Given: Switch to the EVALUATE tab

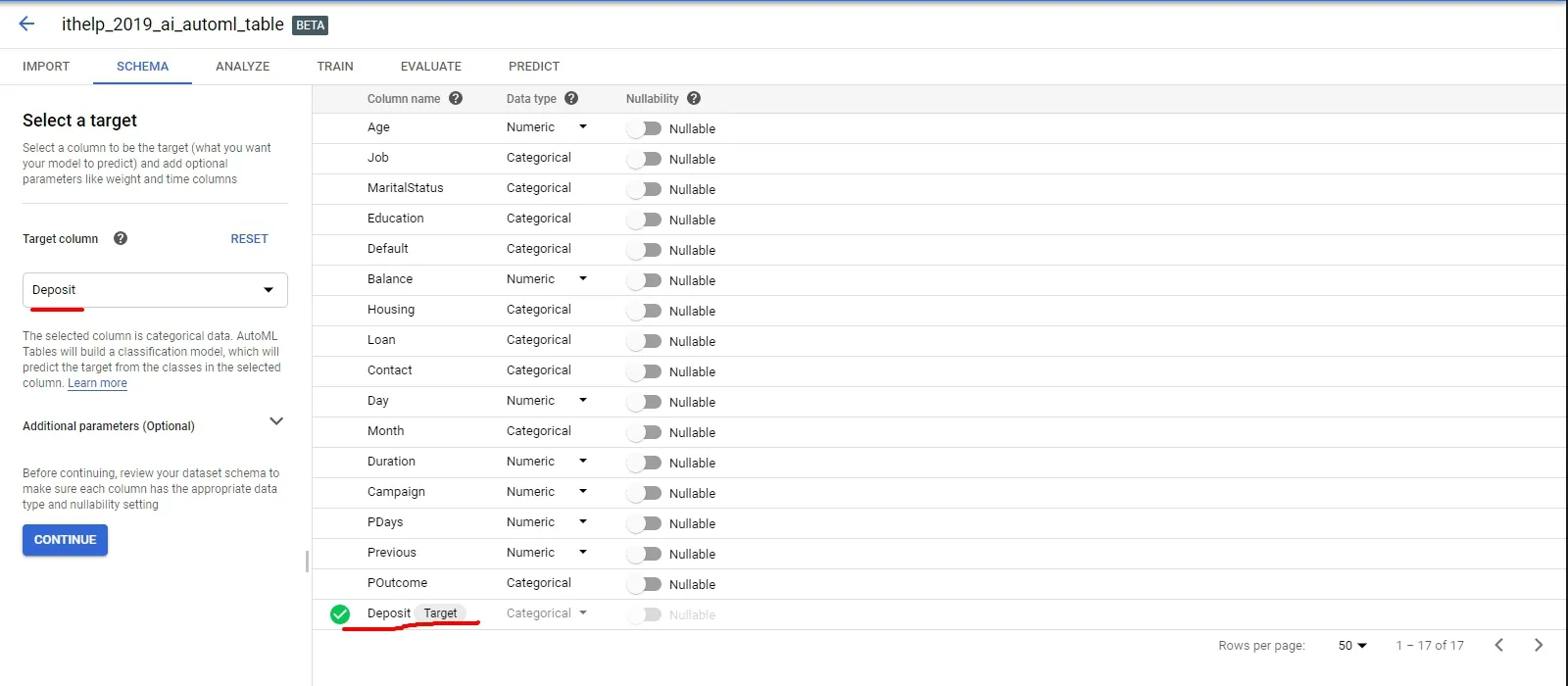Looking at the screenshot, I should pyautogui.click(x=431, y=67).
